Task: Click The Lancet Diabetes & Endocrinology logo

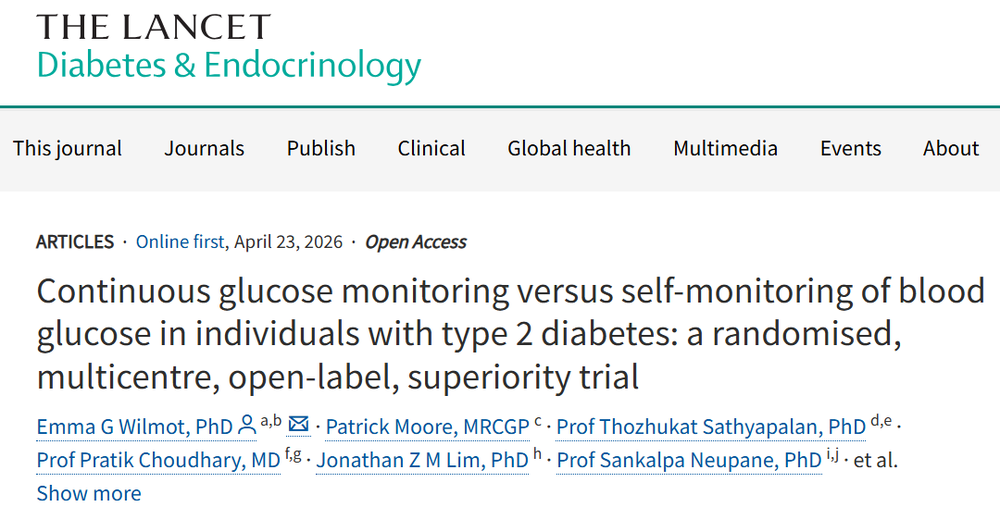Action: pos(228,47)
